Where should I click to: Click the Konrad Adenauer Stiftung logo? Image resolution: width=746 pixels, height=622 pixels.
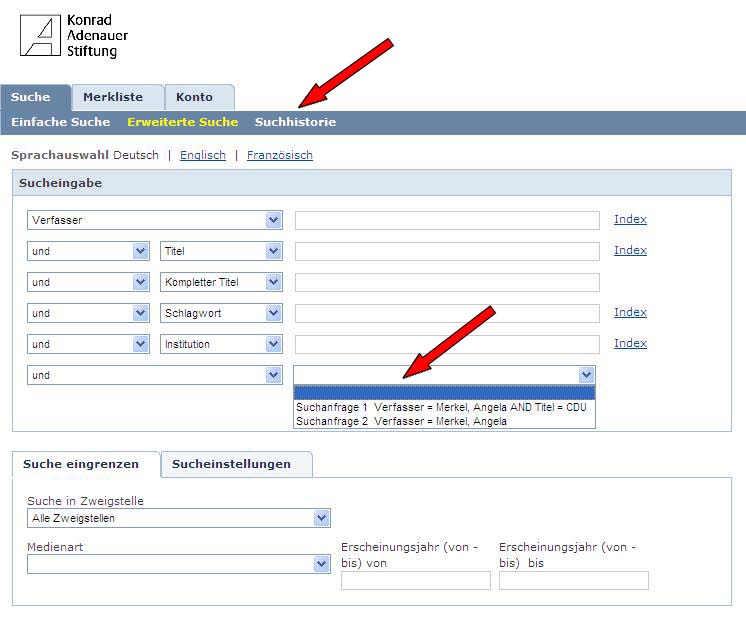click(75, 36)
